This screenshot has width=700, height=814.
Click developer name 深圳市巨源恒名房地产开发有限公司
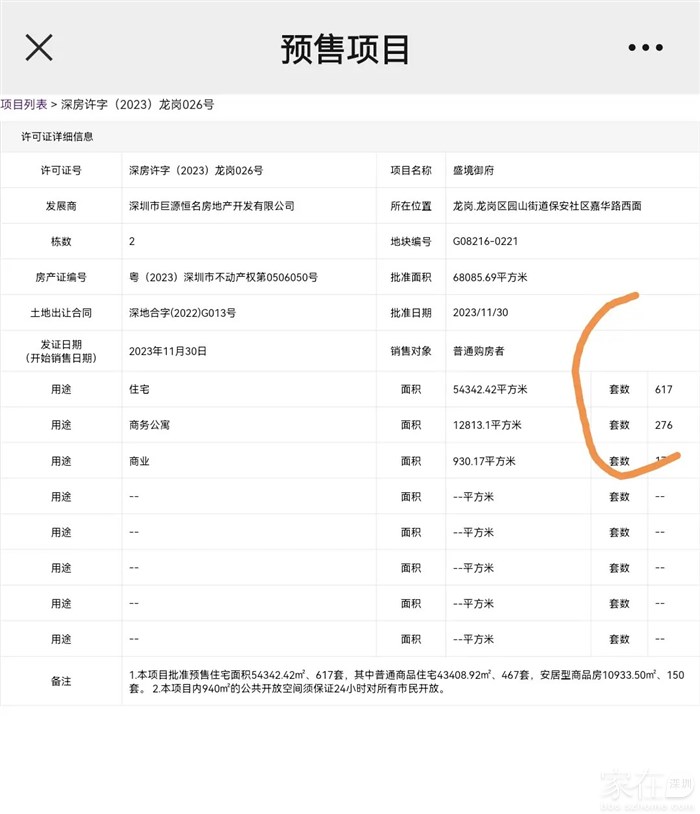212,206
